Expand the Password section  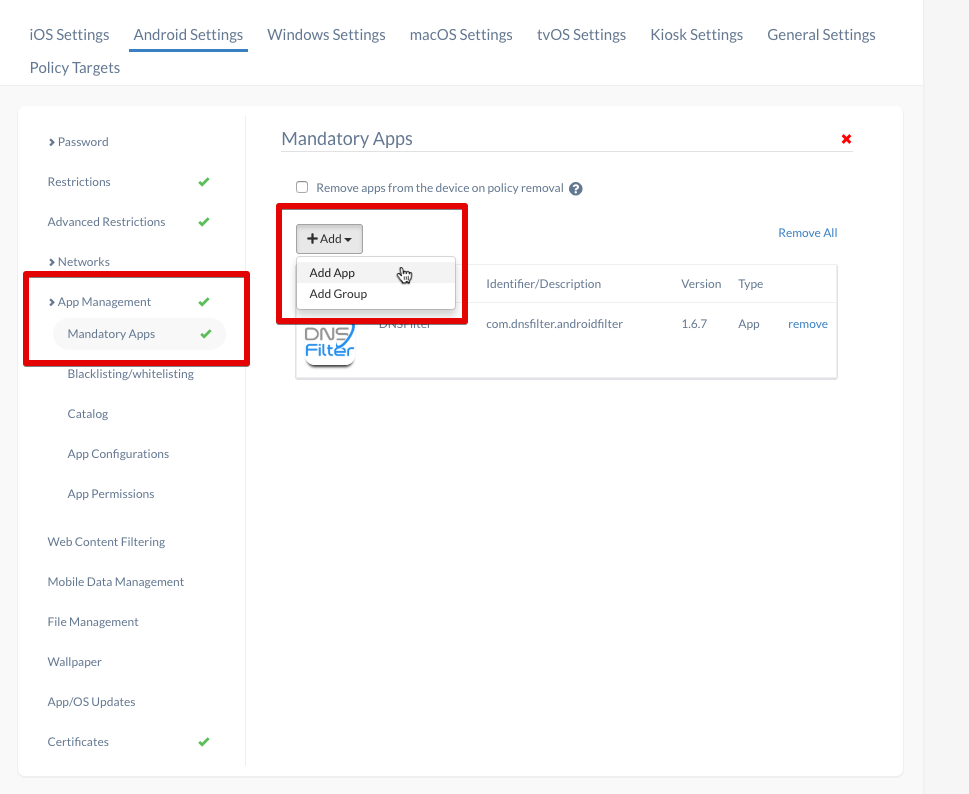click(78, 142)
